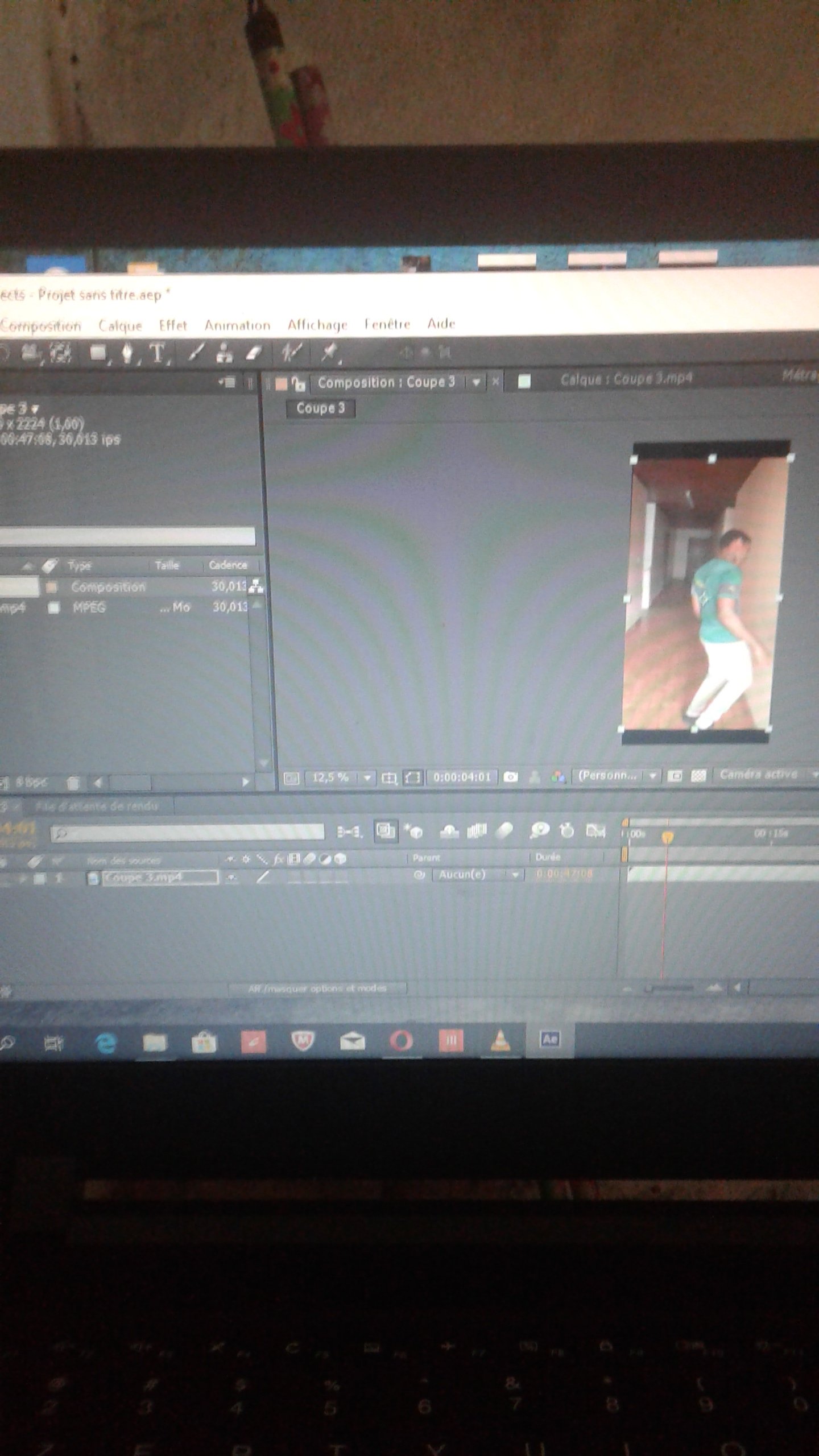The height and width of the screenshot is (1456, 819).
Task: Click the timeline zoom slider
Action: 670,988
